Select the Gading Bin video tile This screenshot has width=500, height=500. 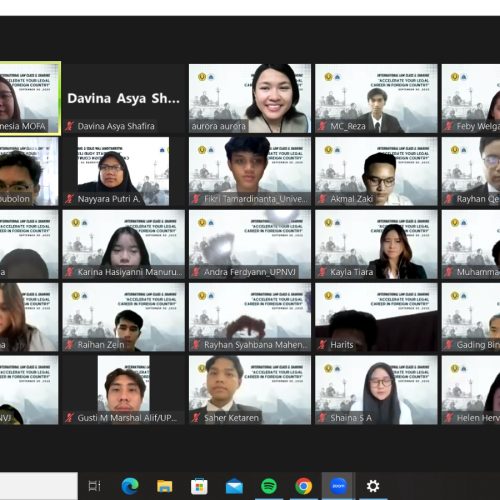pos(471,317)
